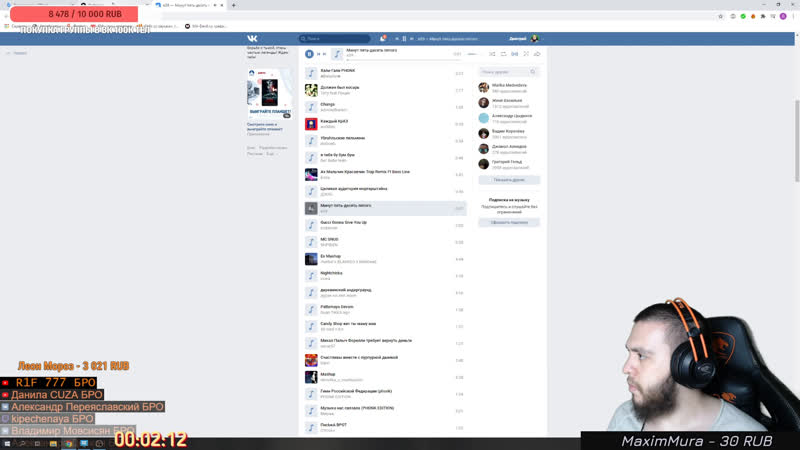Play the song "Changa"

(x=311, y=107)
